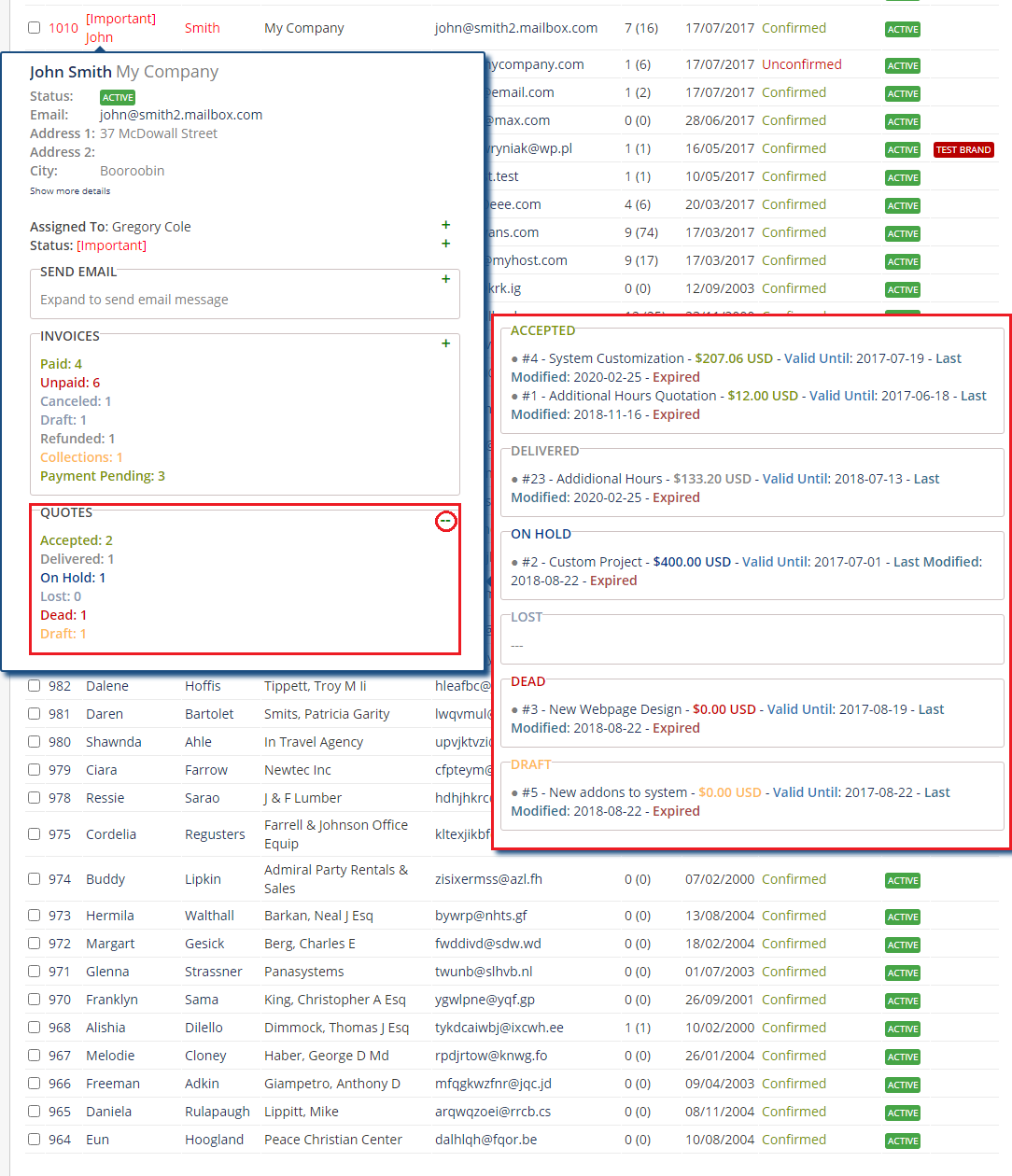Viewport: 1012px width, 1176px height.
Task: Click the Unconfirmed status text
Action: [802, 64]
